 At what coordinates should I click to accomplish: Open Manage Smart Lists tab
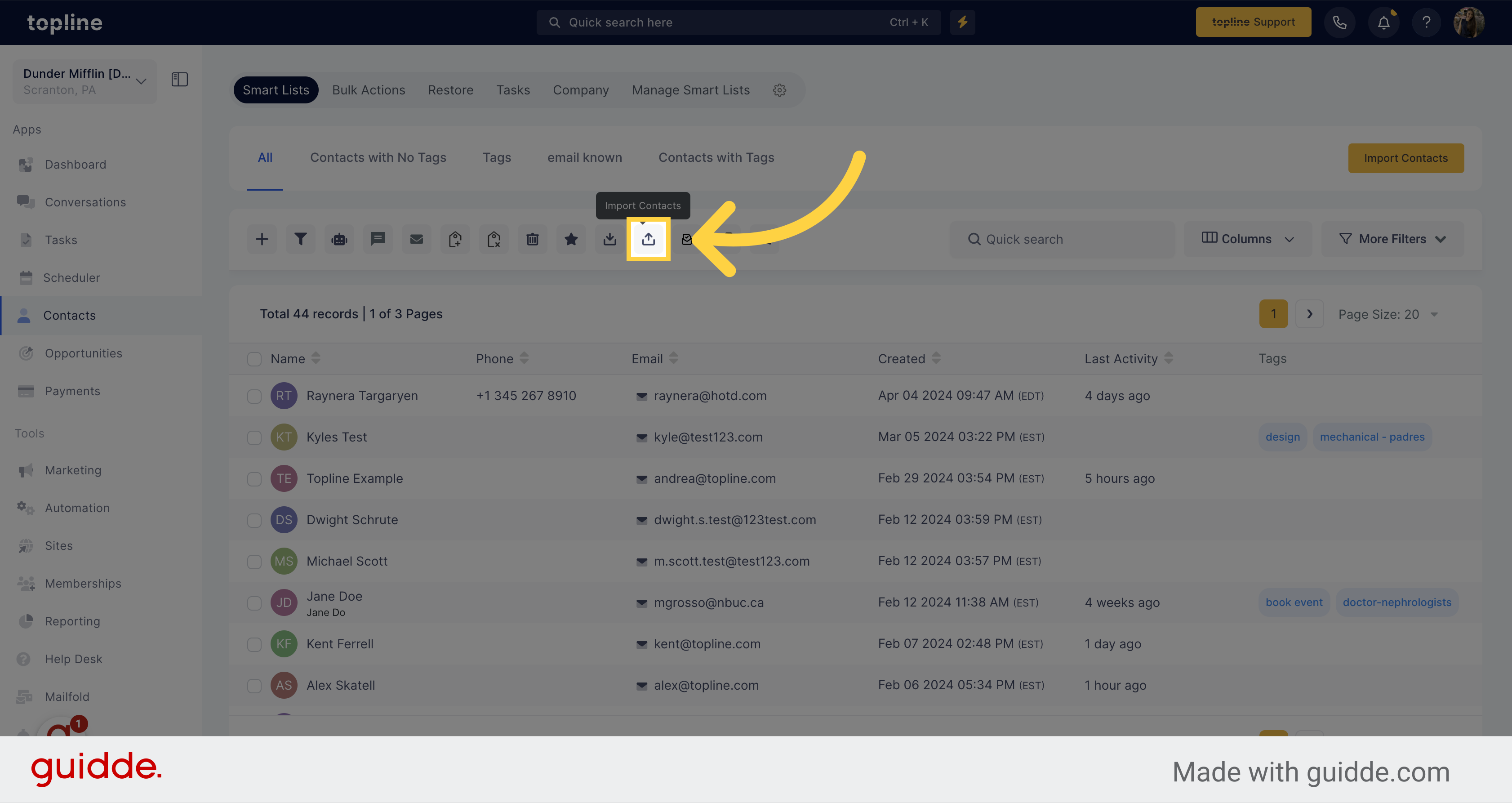691,90
